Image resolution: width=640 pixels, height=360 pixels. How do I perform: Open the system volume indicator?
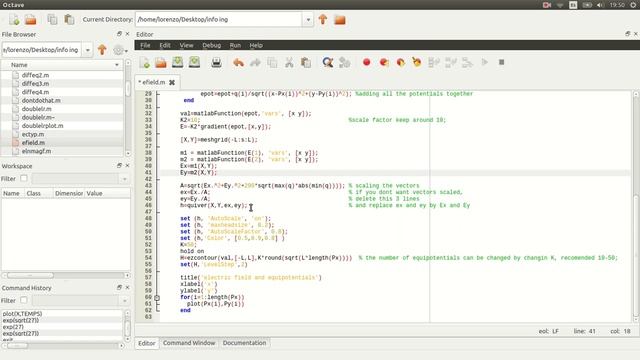tap(600, 5)
